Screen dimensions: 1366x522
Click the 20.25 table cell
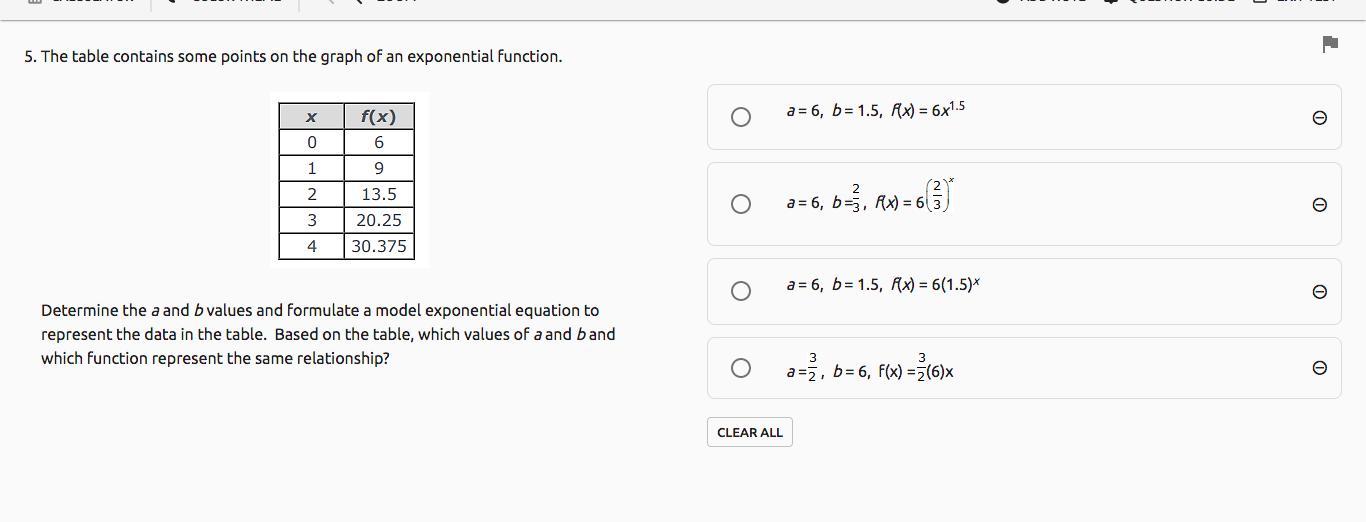pos(379,220)
